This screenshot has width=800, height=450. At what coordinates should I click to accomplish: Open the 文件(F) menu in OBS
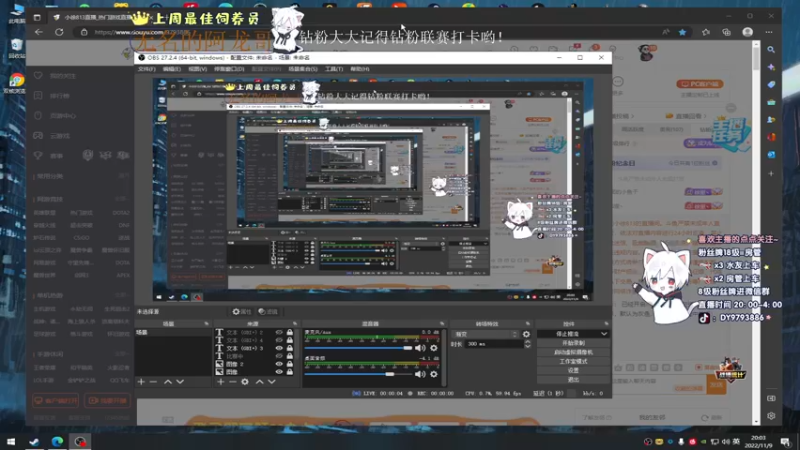coord(146,69)
